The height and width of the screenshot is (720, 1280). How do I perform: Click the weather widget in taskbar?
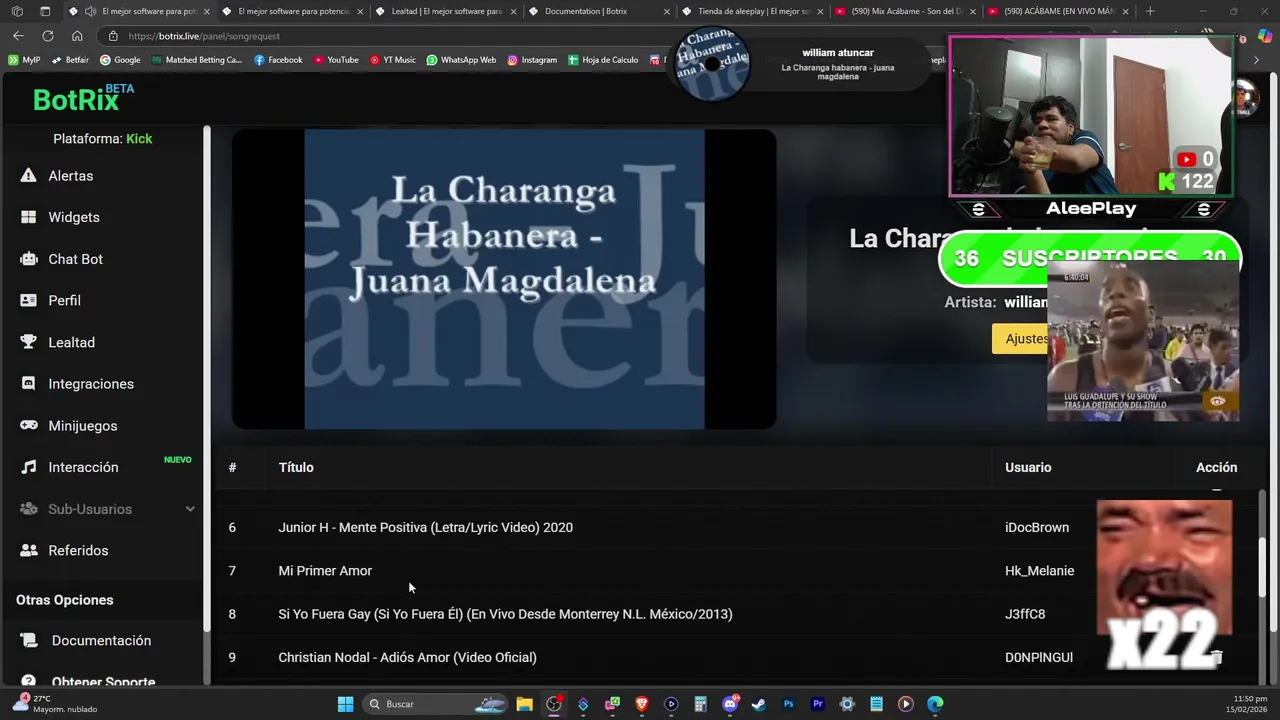tap(53, 704)
